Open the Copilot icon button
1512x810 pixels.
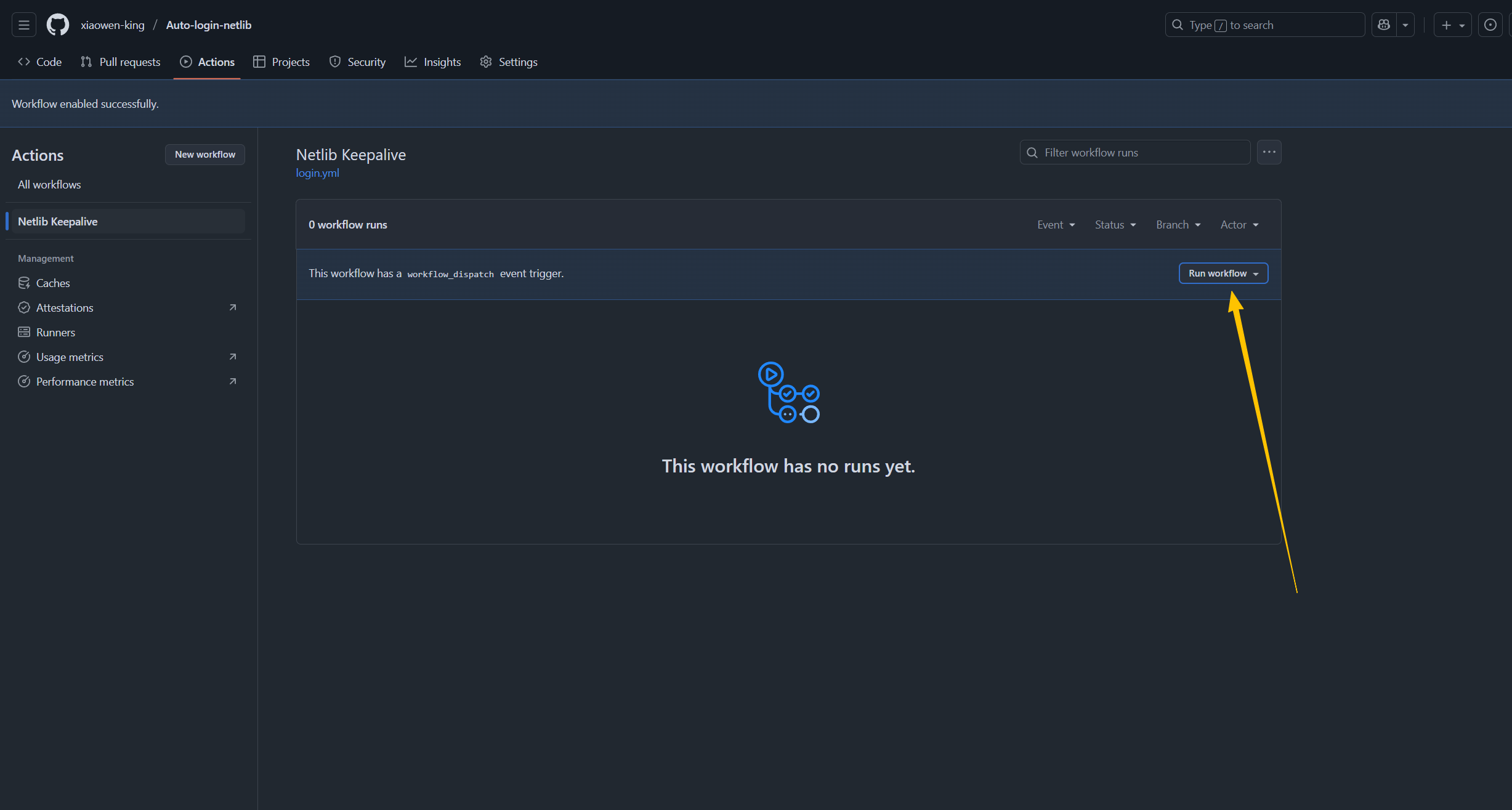[x=1384, y=25]
